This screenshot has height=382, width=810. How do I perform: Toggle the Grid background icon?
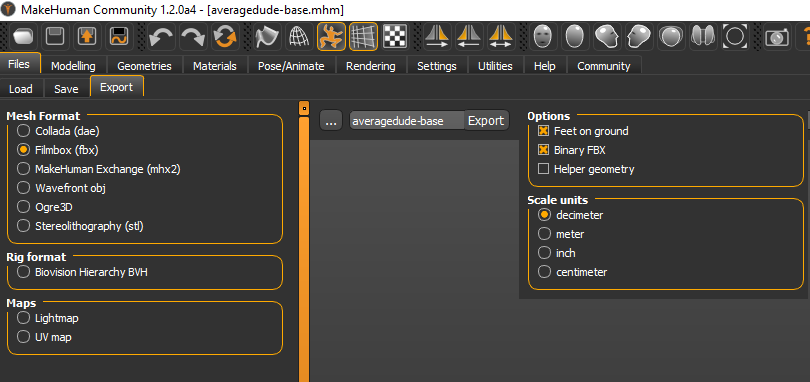[363, 37]
